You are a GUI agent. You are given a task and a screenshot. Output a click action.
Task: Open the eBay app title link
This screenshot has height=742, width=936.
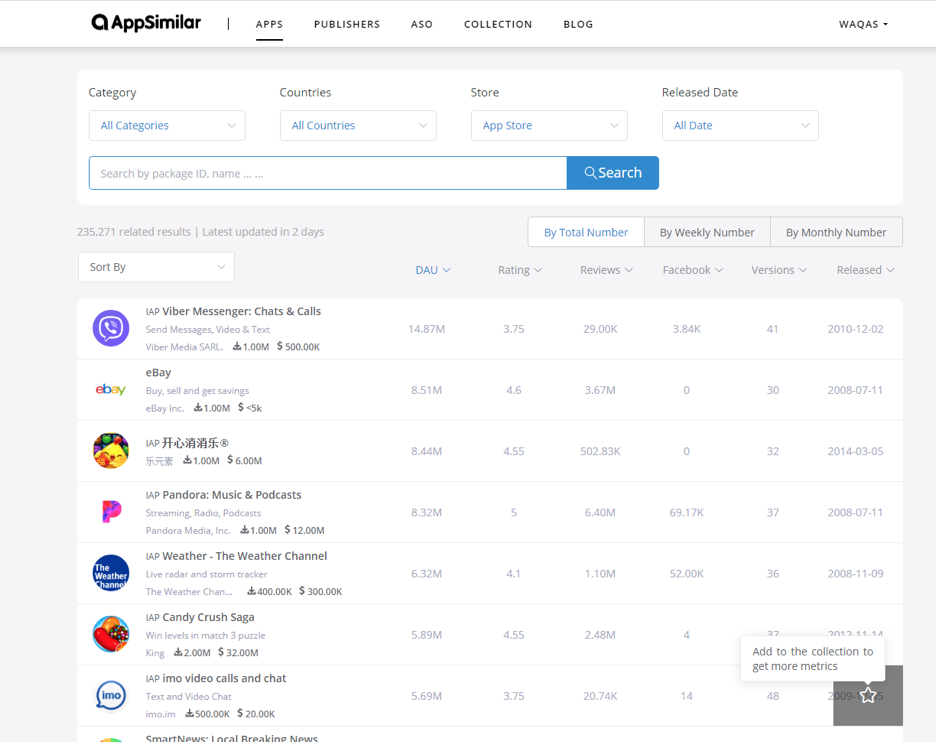[158, 372]
